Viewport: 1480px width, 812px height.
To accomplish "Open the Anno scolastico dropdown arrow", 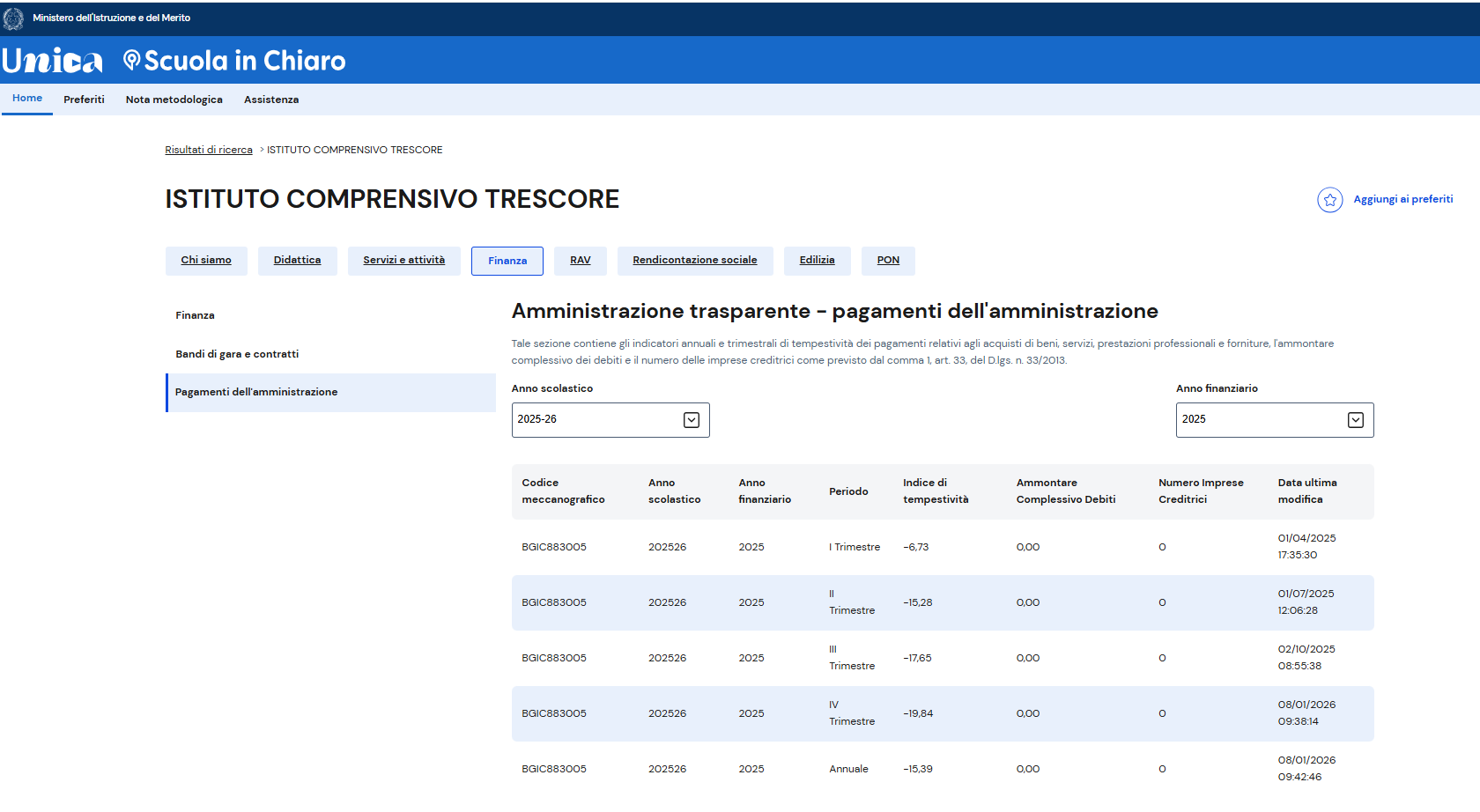I will (x=692, y=420).
